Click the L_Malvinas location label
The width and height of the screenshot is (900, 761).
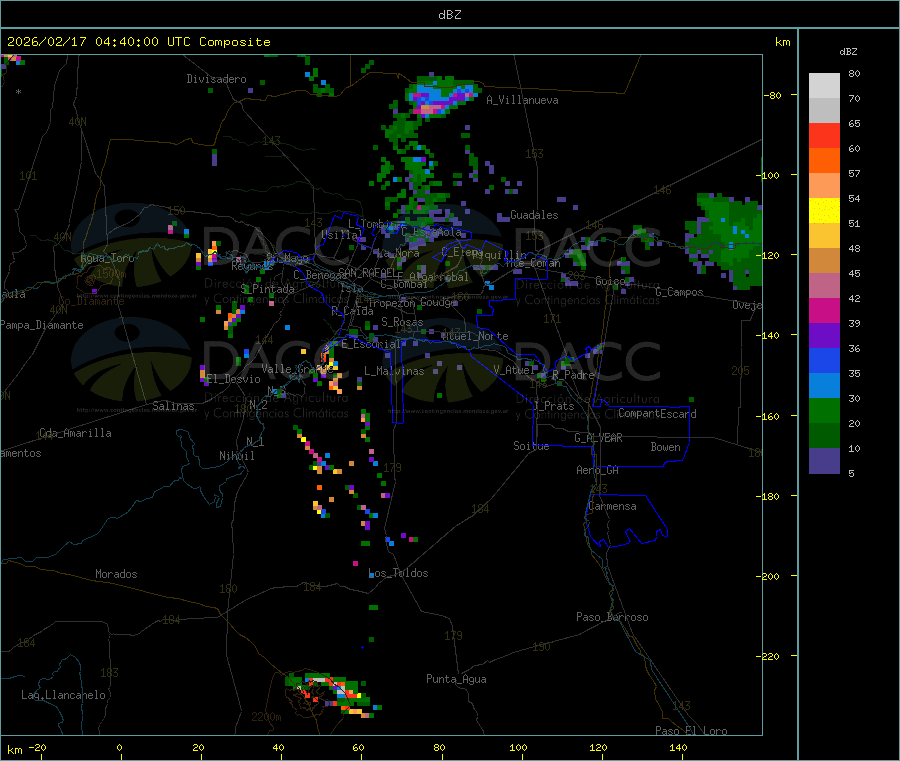[x=394, y=371]
